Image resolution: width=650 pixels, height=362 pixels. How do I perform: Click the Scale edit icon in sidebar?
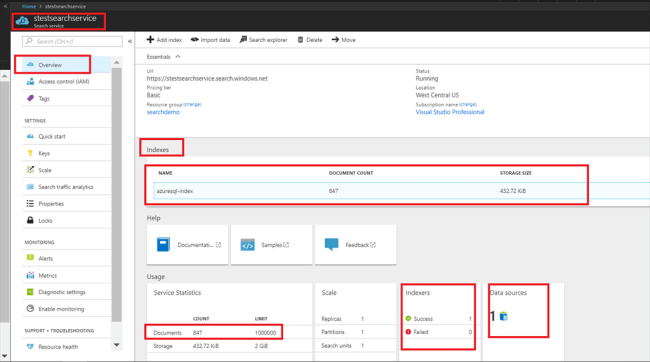(x=30, y=170)
